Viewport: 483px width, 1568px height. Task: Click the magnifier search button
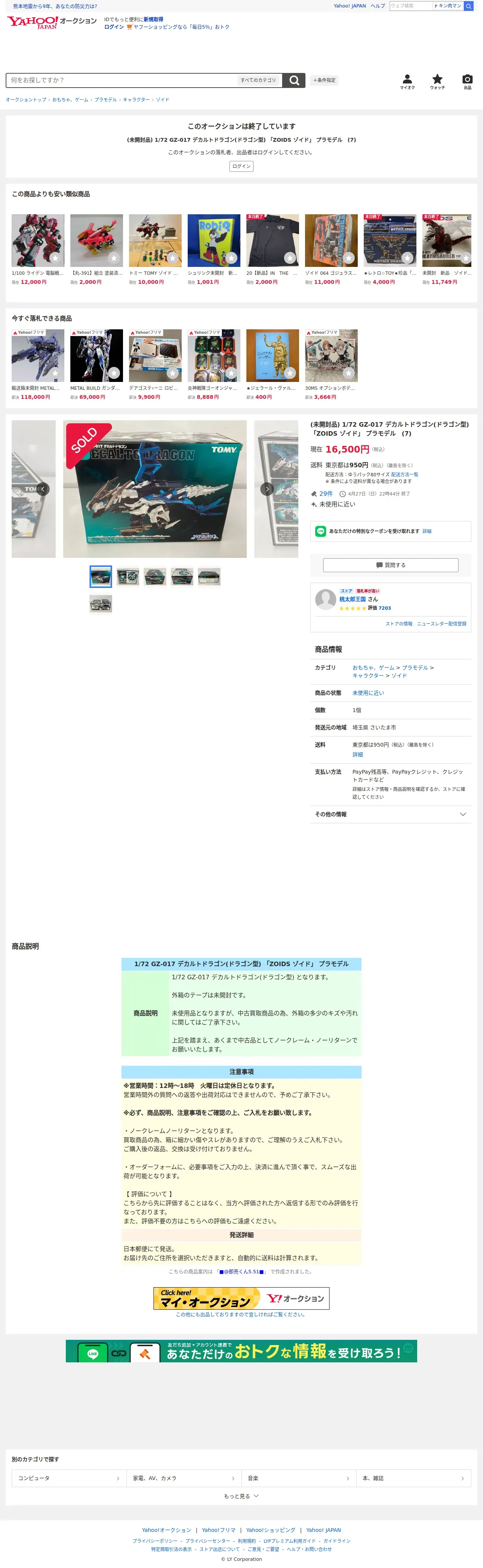(294, 80)
